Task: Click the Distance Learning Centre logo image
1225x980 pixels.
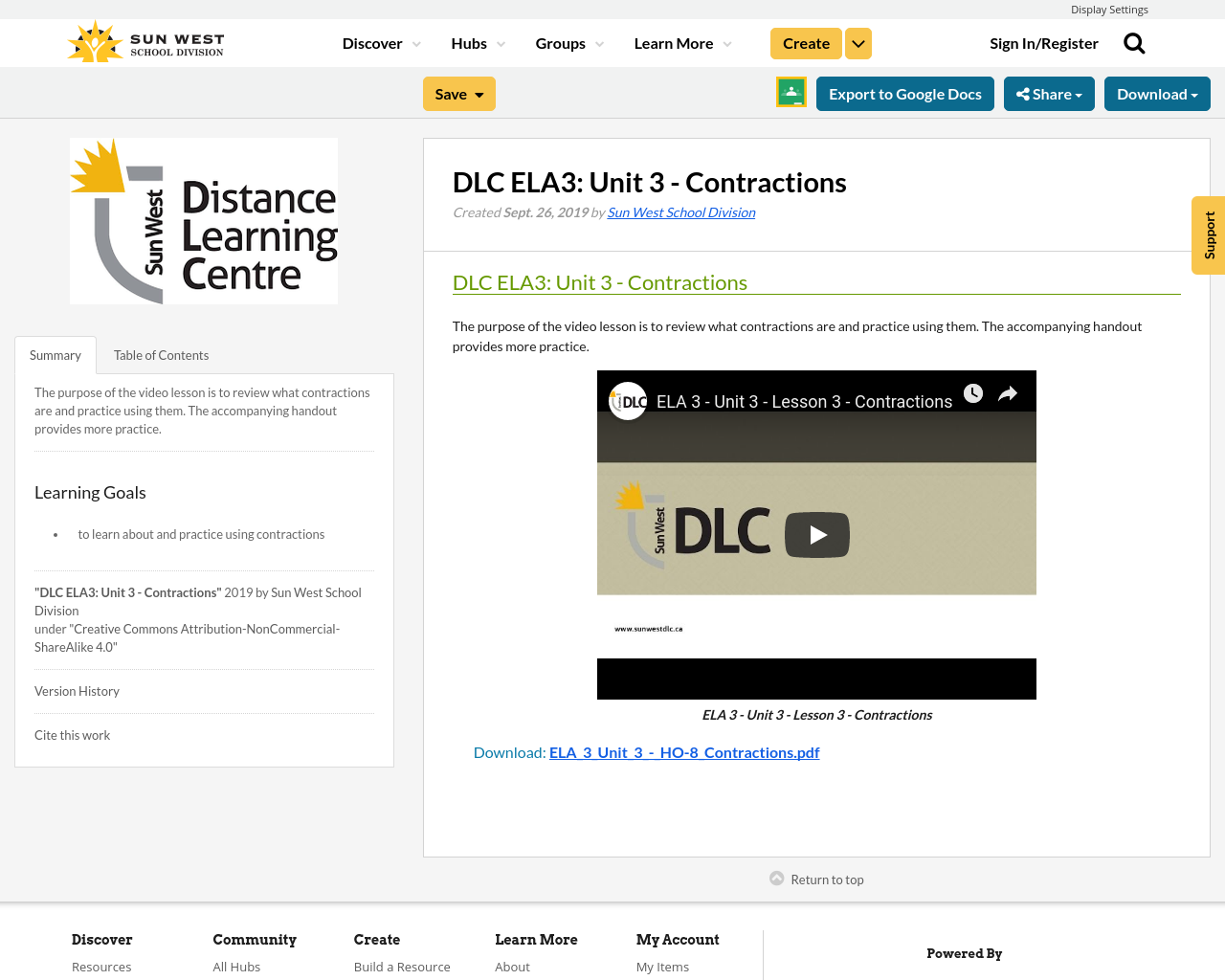Action: point(204,220)
